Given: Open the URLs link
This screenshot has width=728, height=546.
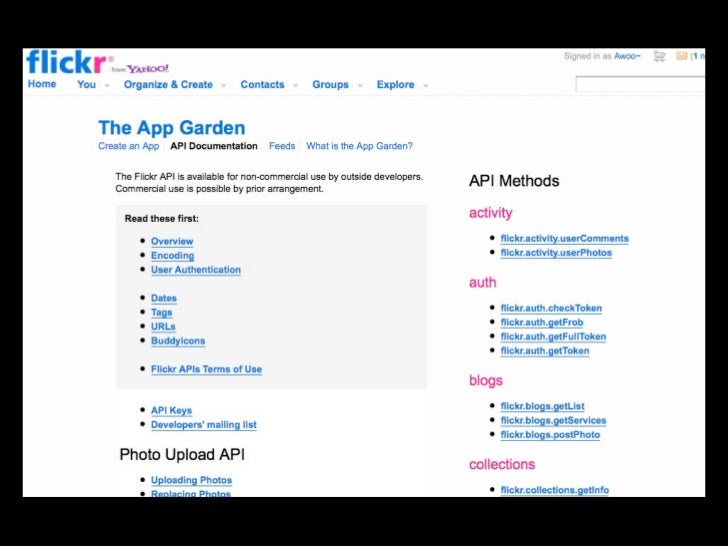Looking at the screenshot, I should coord(163,326).
